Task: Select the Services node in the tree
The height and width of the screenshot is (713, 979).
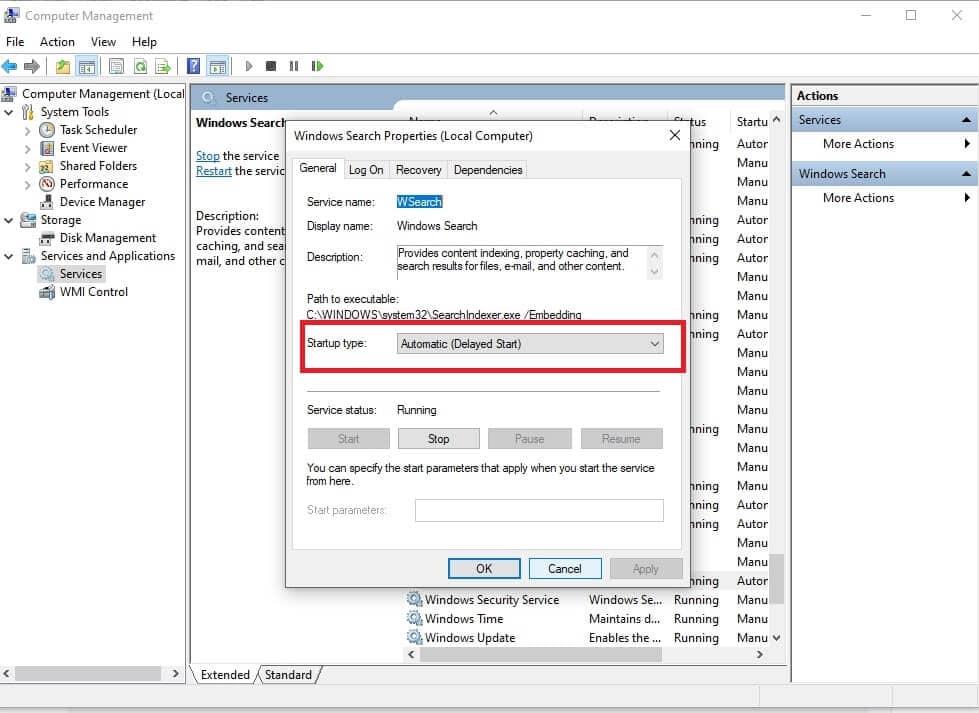Action: pyautogui.click(x=81, y=273)
